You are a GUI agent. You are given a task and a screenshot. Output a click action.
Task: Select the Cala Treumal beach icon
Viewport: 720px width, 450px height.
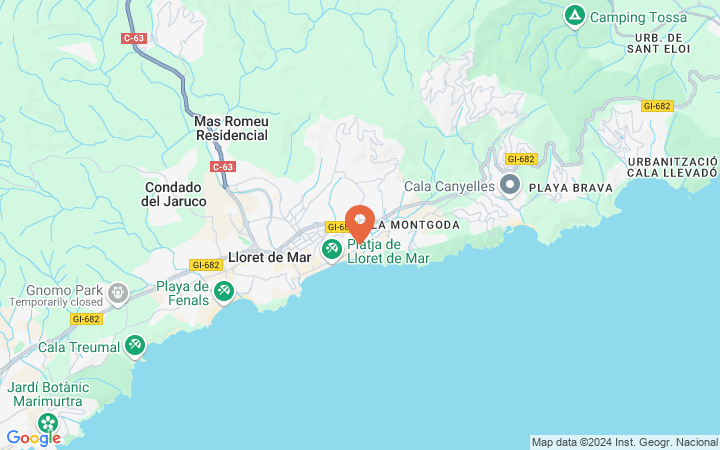pos(135,346)
